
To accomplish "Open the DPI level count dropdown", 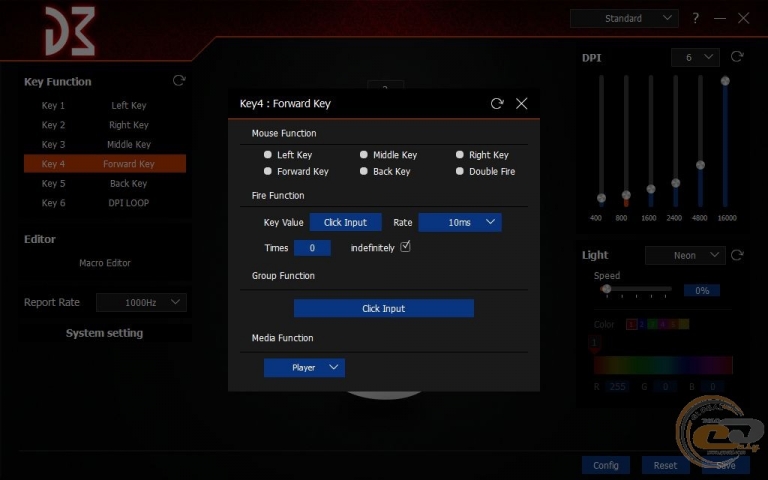I will tap(695, 57).
